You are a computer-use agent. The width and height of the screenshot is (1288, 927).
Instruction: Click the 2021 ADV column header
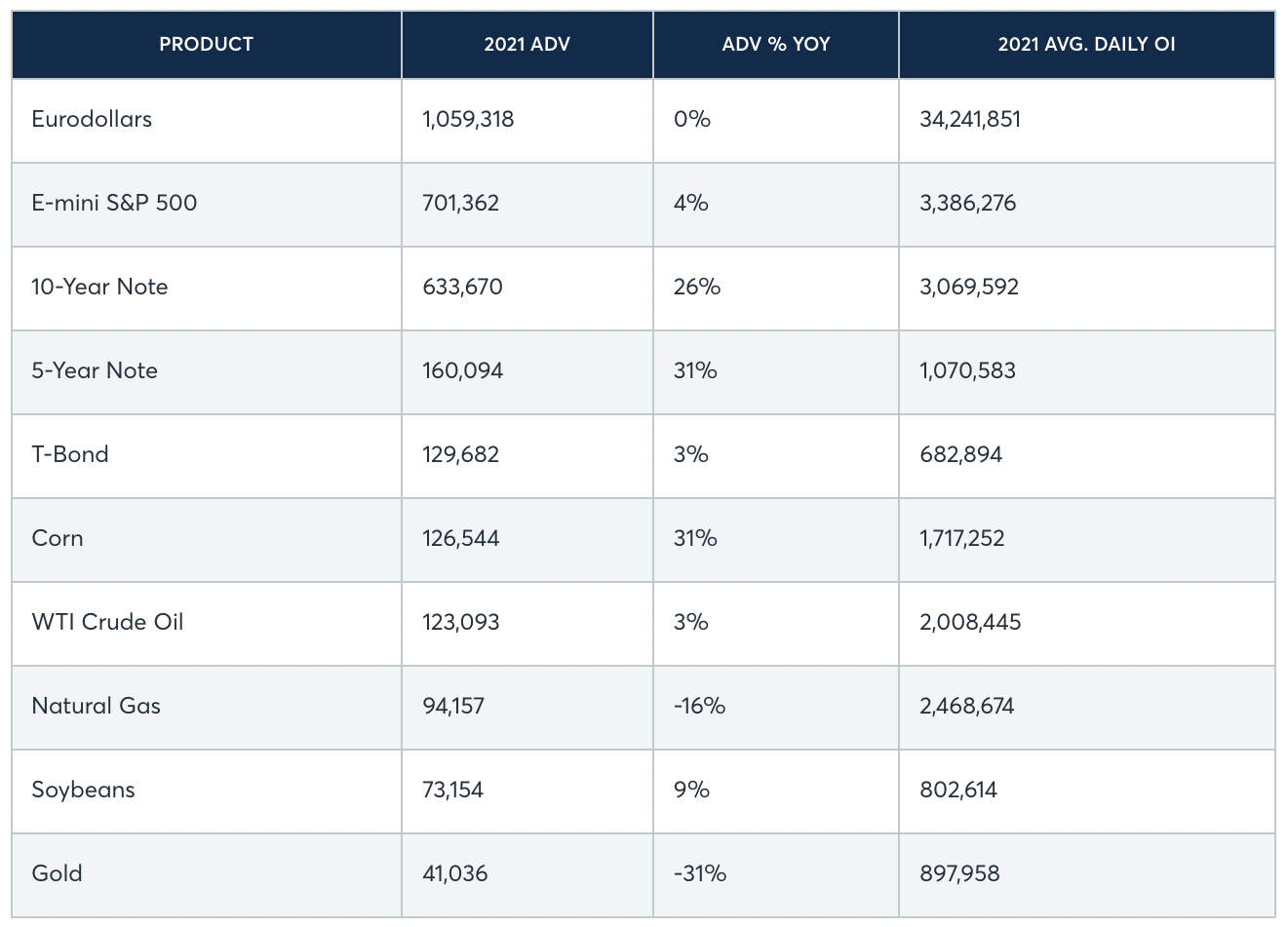[x=527, y=45]
